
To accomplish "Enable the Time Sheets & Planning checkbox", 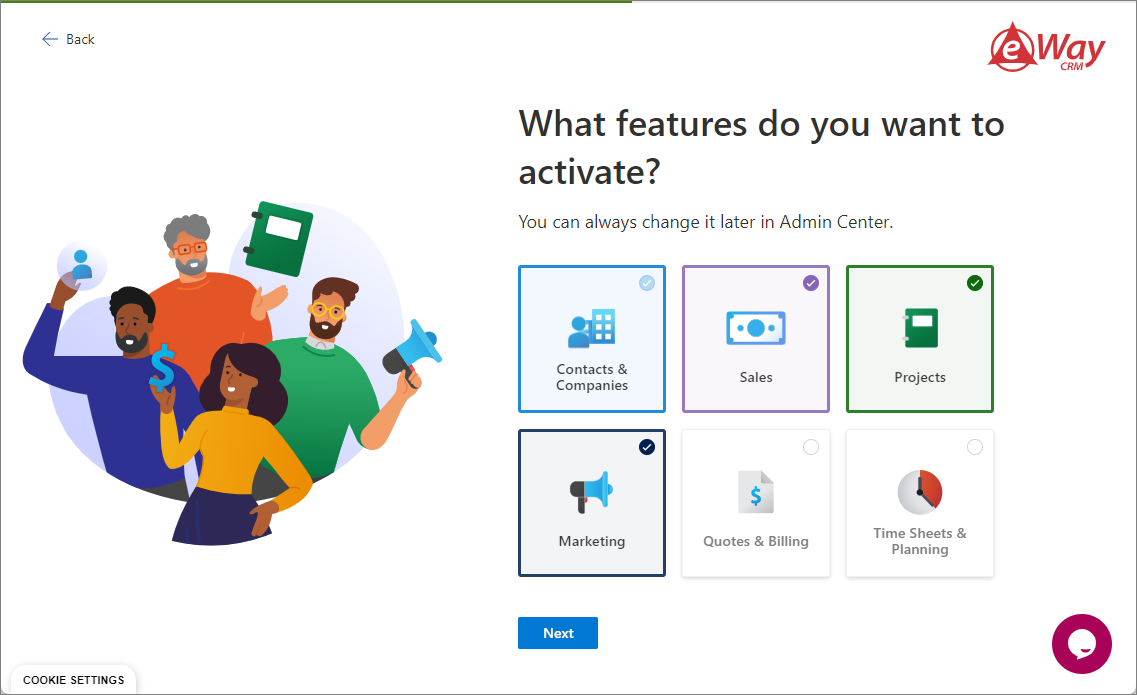I will [975, 447].
